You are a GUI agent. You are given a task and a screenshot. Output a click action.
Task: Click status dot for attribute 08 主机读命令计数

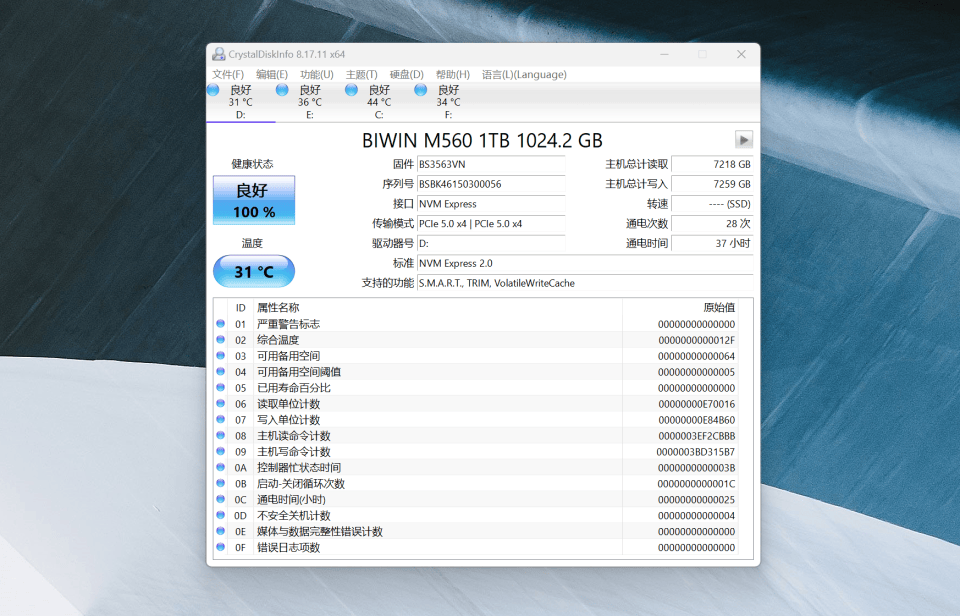pos(220,435)
